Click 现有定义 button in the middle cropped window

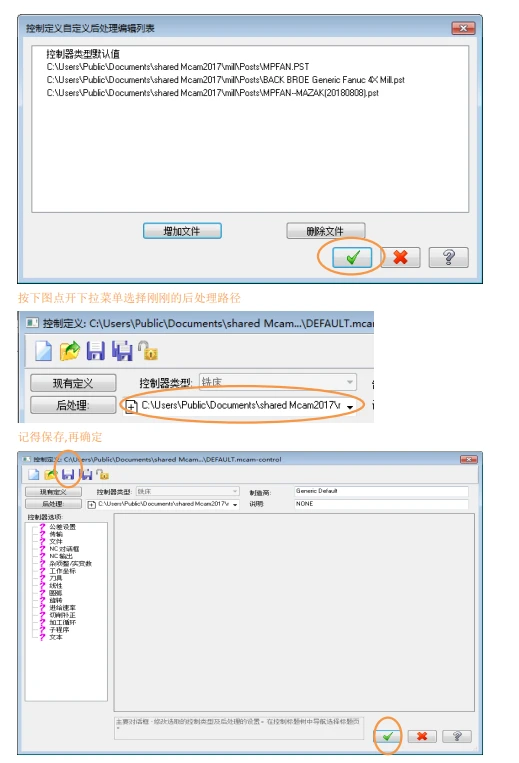tap(73, 383)
